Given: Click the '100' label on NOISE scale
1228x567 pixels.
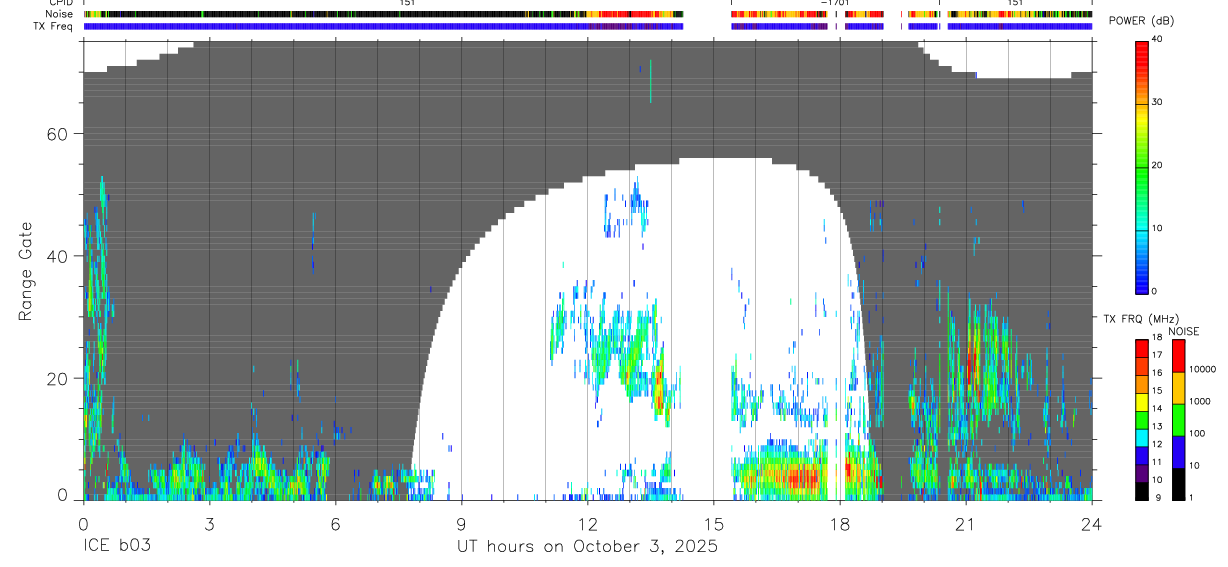Looking at the screenshot, I should click(1198, 433).
